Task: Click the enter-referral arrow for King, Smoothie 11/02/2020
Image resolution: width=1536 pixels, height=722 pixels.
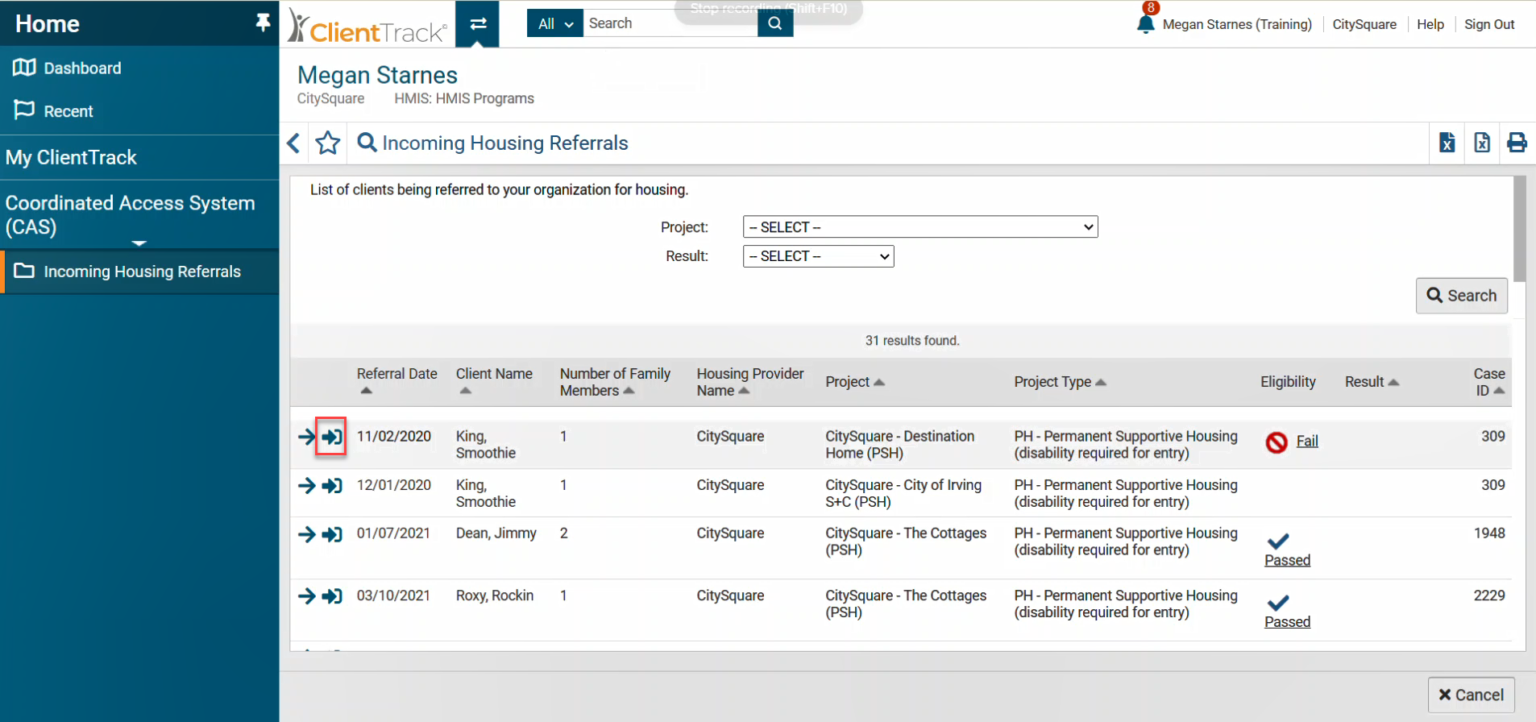Action: (x=331, y=436)
